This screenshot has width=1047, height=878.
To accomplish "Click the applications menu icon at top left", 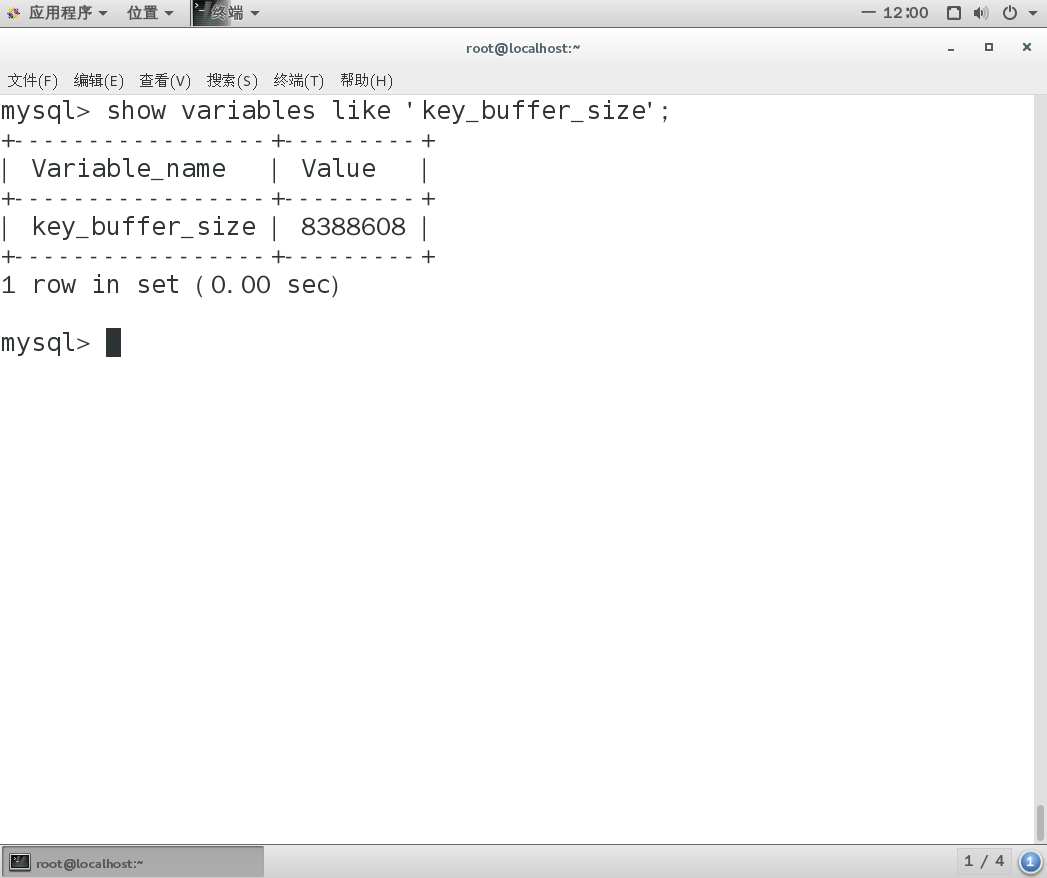I will click(13, 13).
